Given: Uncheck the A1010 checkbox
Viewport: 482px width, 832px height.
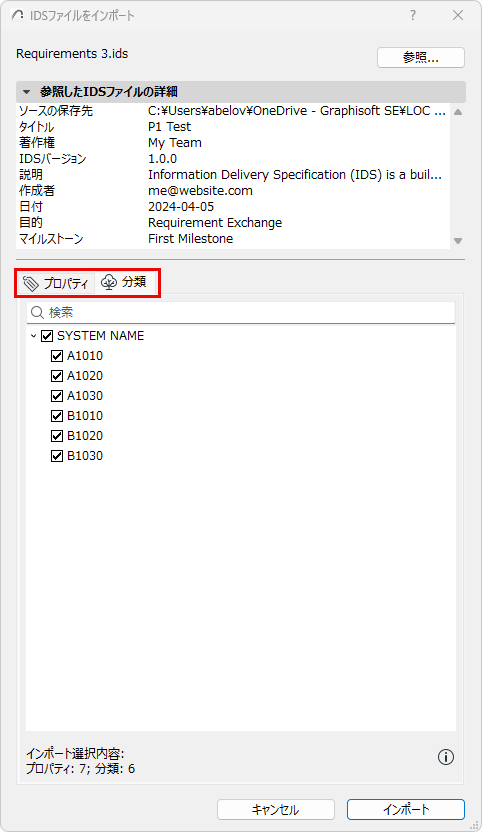Looking at the screenshot, I should click(x=57, y=356).
